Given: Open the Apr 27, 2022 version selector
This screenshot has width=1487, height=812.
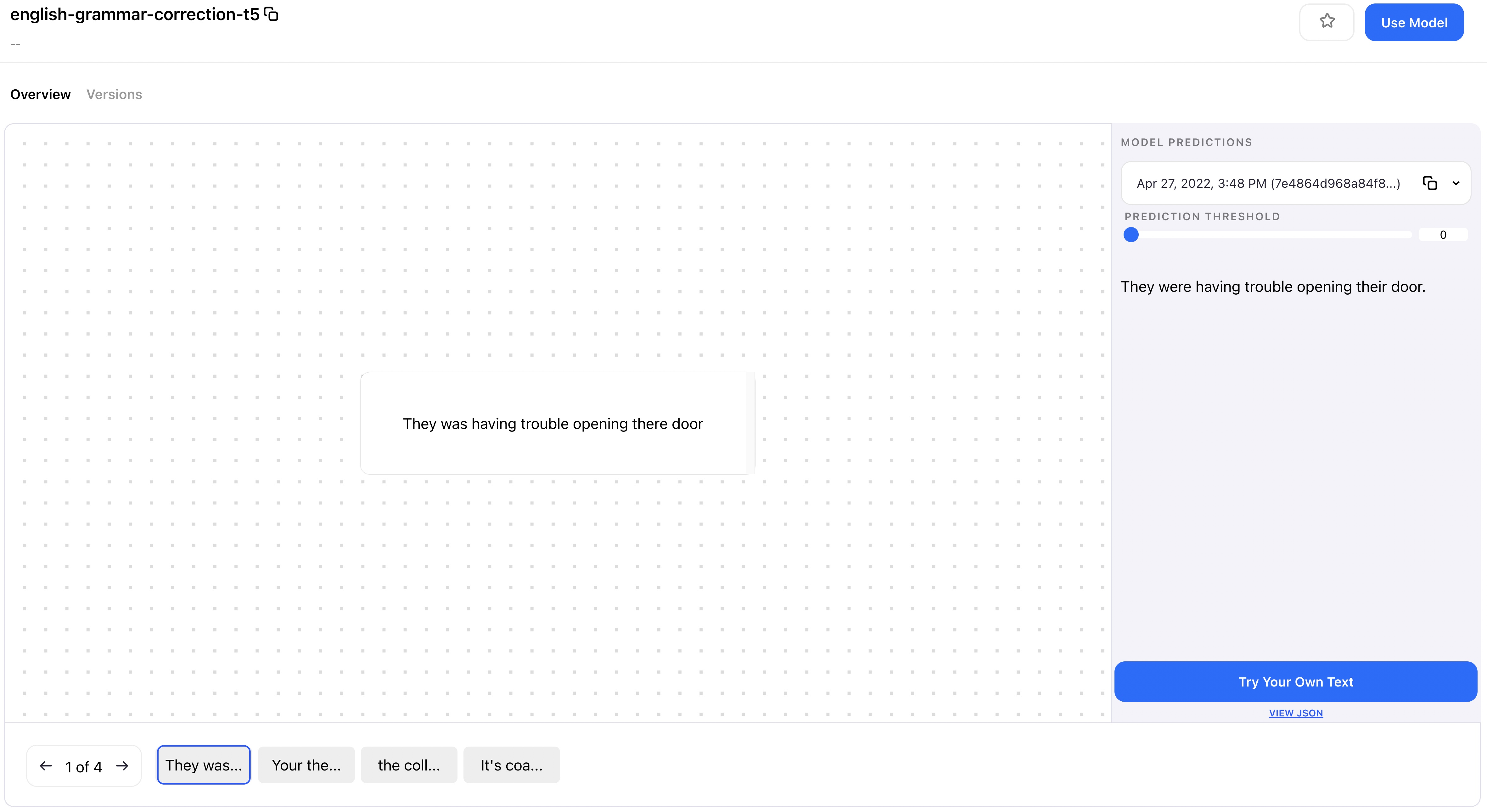Looking at the screenshot, I should [1268, 184].
